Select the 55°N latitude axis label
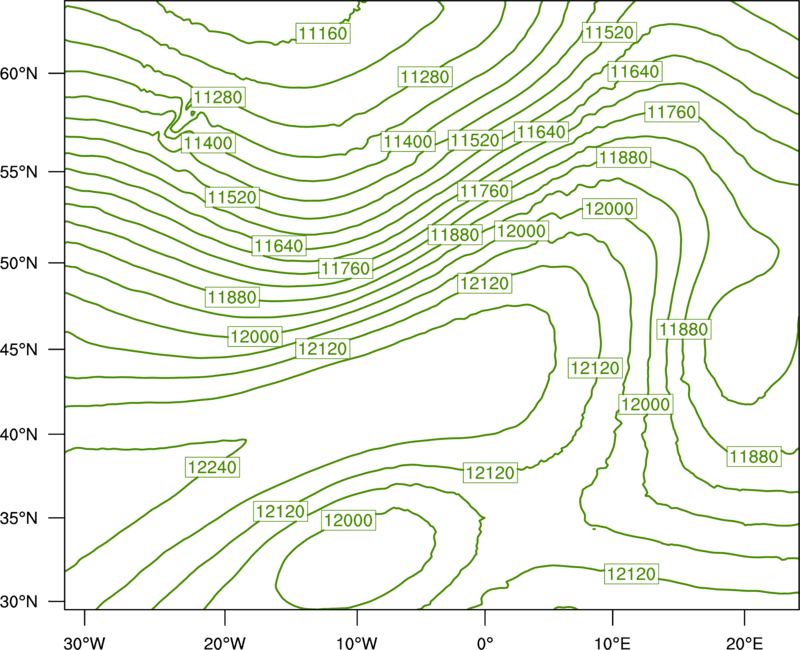 (x=19, y=172)
